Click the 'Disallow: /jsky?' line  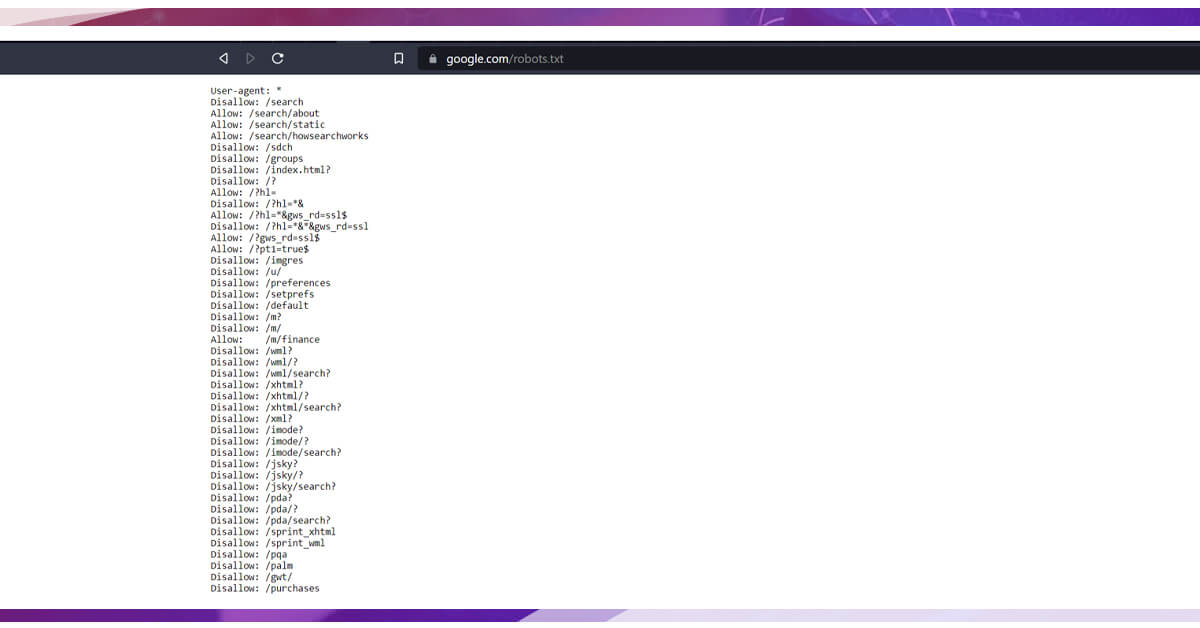(254, 464)
